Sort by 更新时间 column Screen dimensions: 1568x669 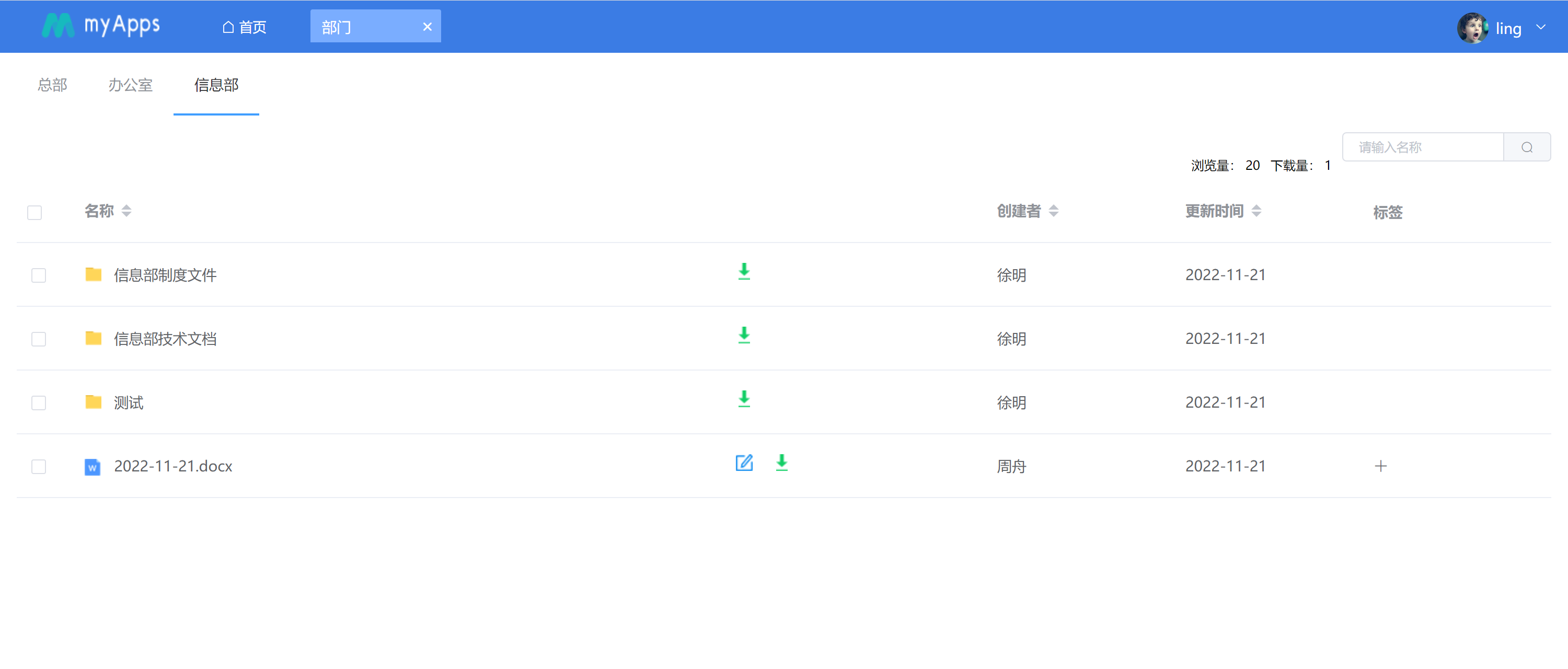point(1256,211)
